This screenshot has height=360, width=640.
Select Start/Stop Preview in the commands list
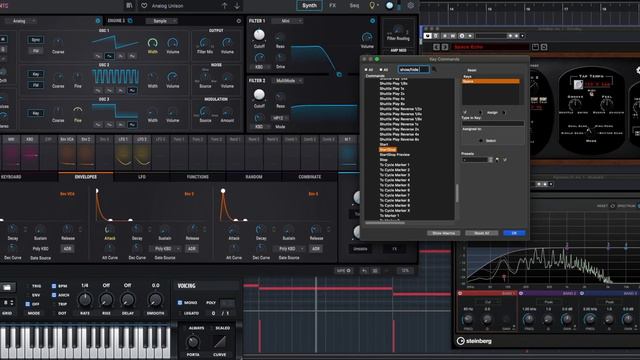pyautogui.click(x=395, y=155)
